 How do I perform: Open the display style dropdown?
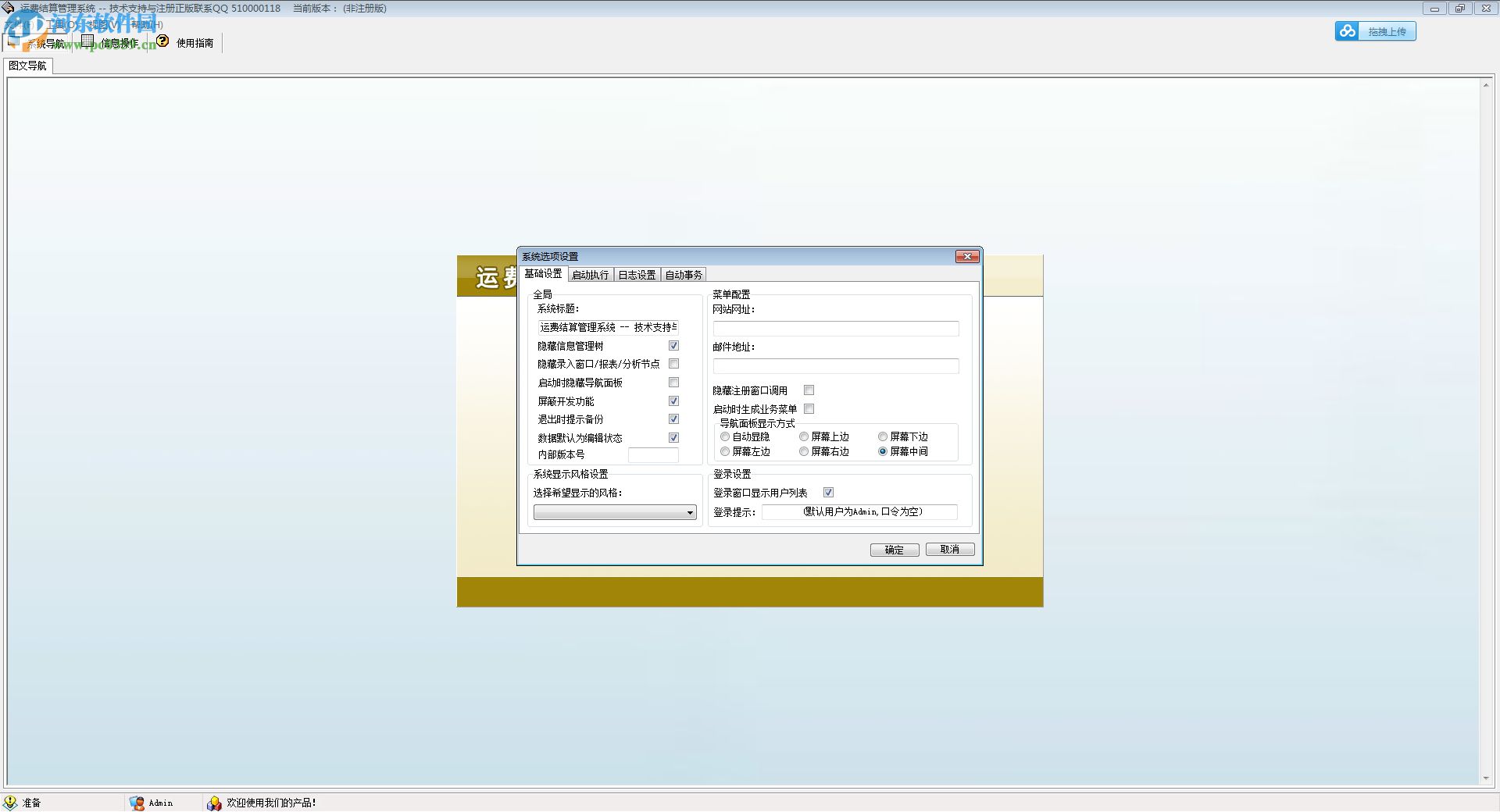(x=688, y=512)
